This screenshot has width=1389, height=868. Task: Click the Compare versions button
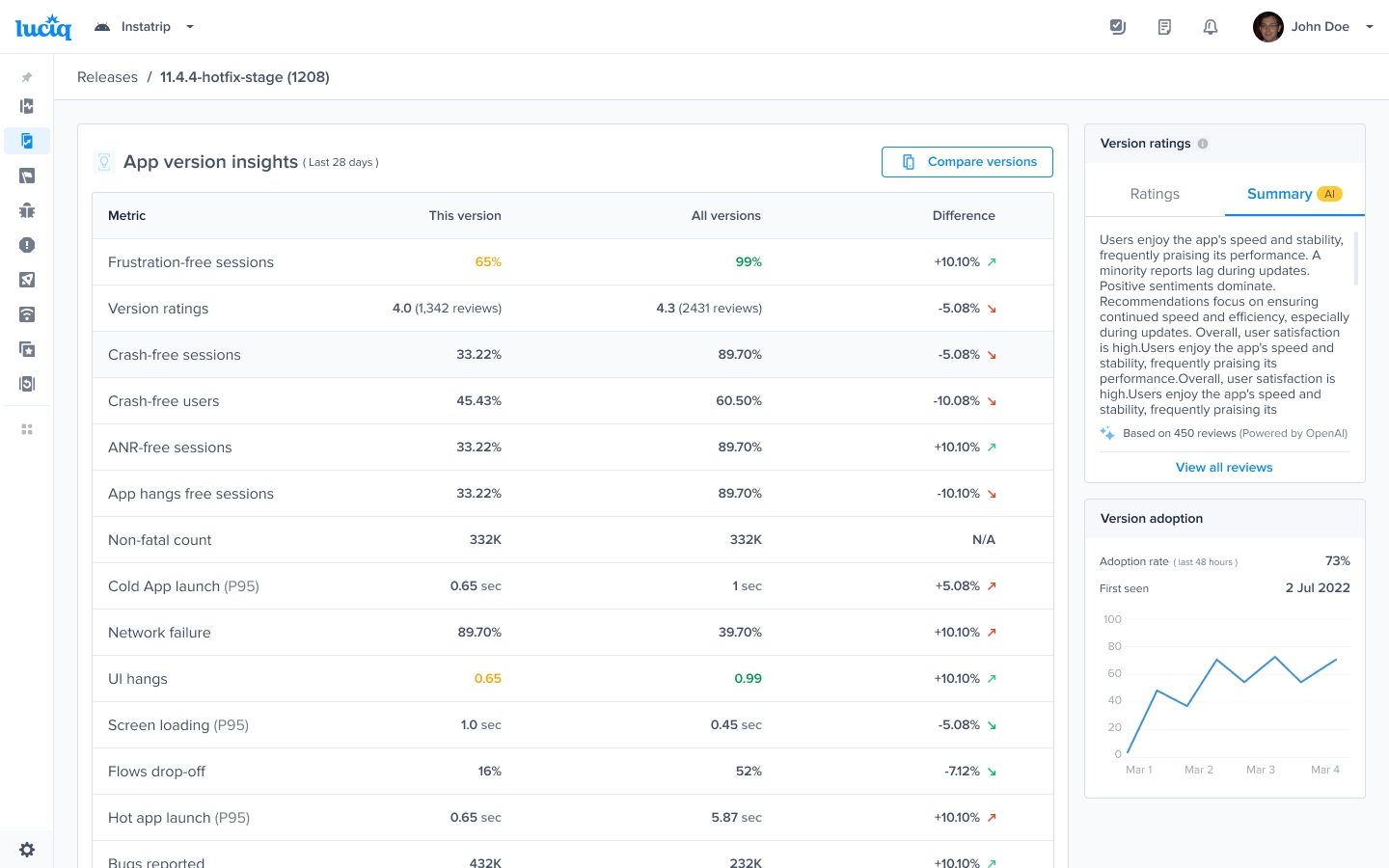(x=967, y=162)
